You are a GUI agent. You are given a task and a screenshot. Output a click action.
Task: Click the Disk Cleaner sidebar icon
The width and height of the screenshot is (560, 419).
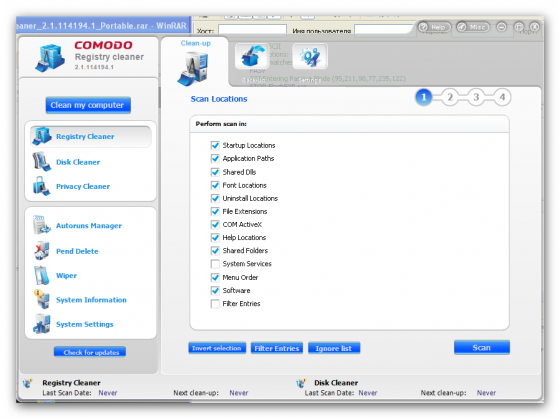click(x=42, y=162)
